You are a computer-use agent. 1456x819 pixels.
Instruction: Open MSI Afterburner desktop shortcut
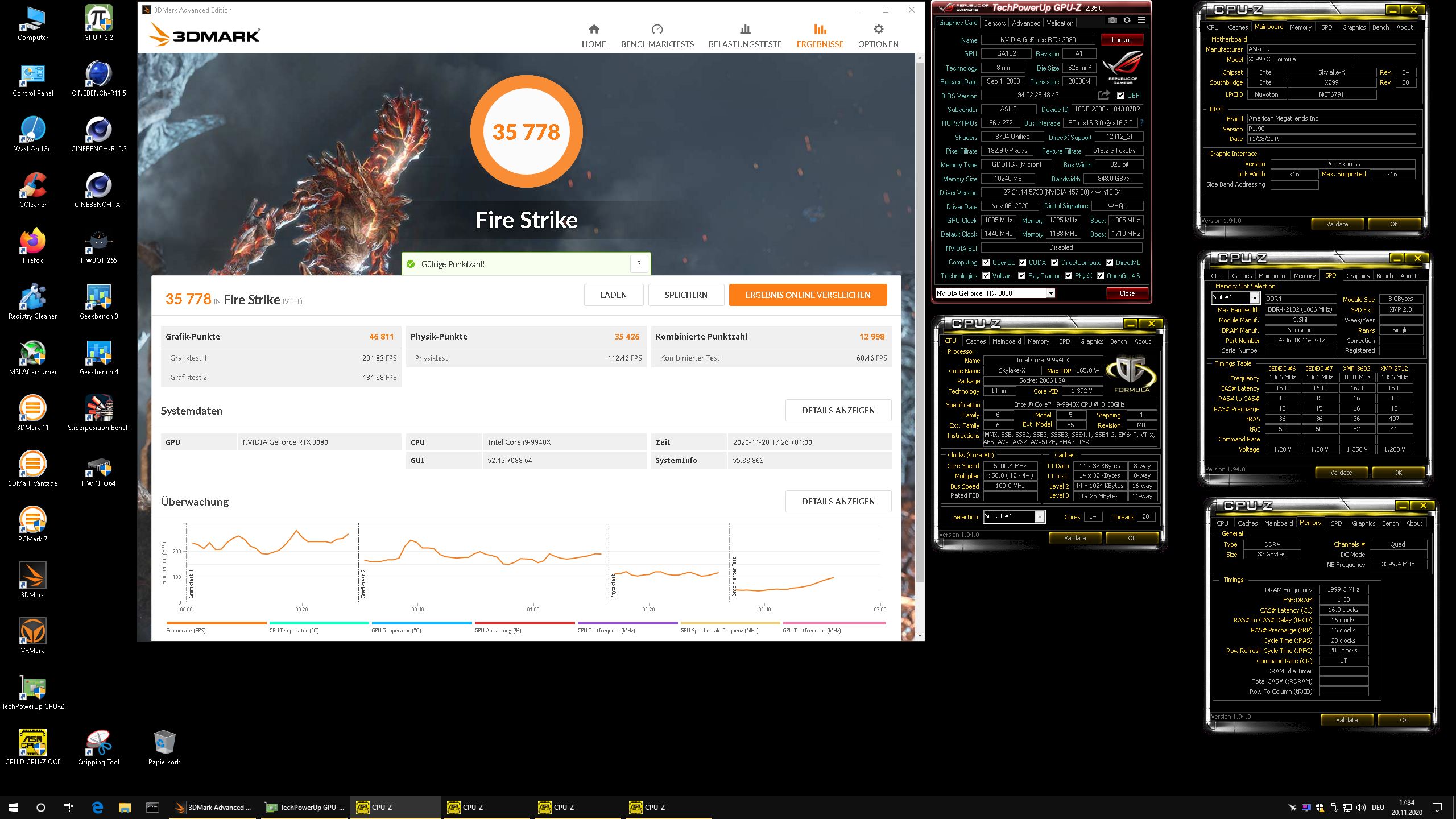(x=33, y=357)
